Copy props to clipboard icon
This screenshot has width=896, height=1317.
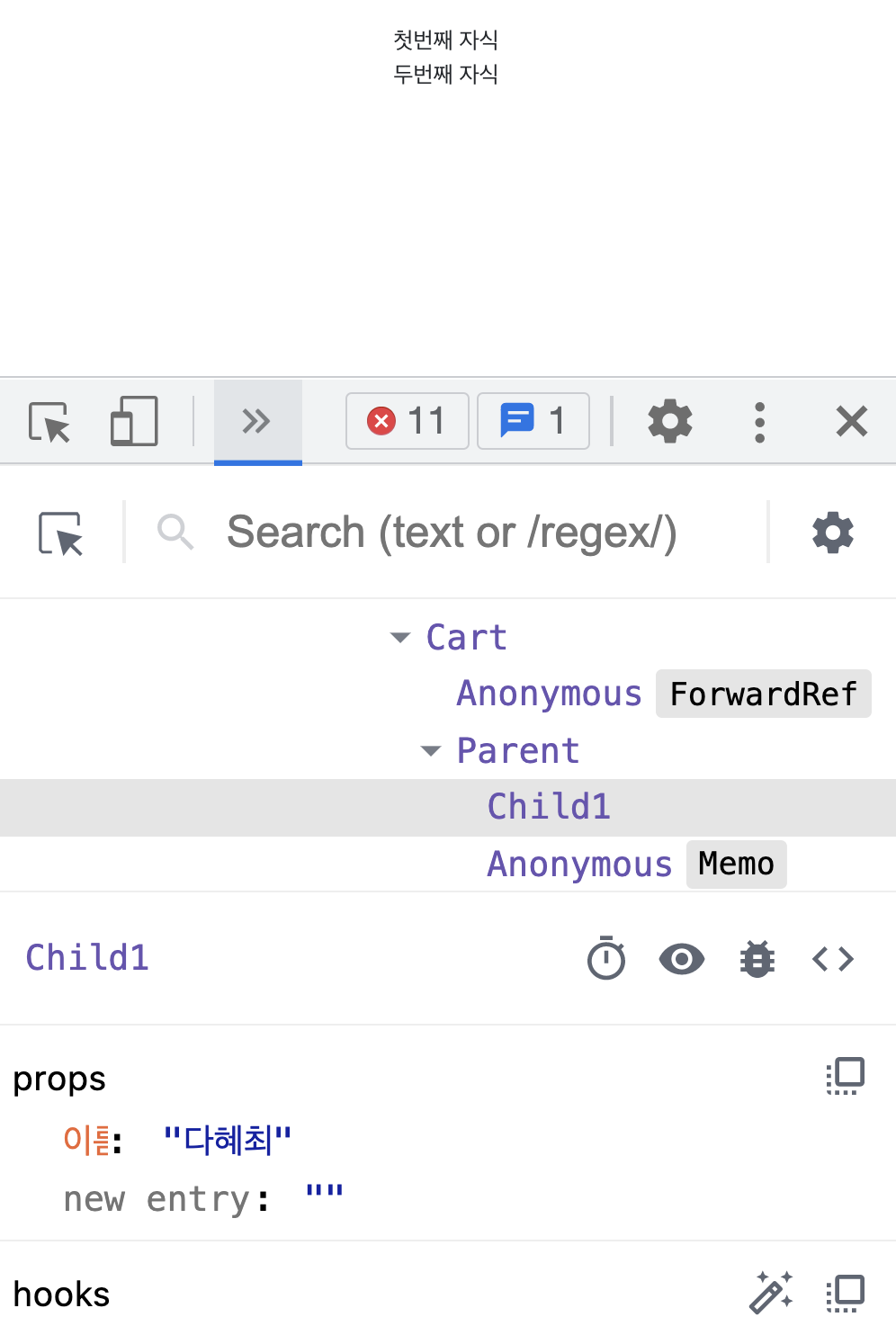click(x=846, y=1076)
